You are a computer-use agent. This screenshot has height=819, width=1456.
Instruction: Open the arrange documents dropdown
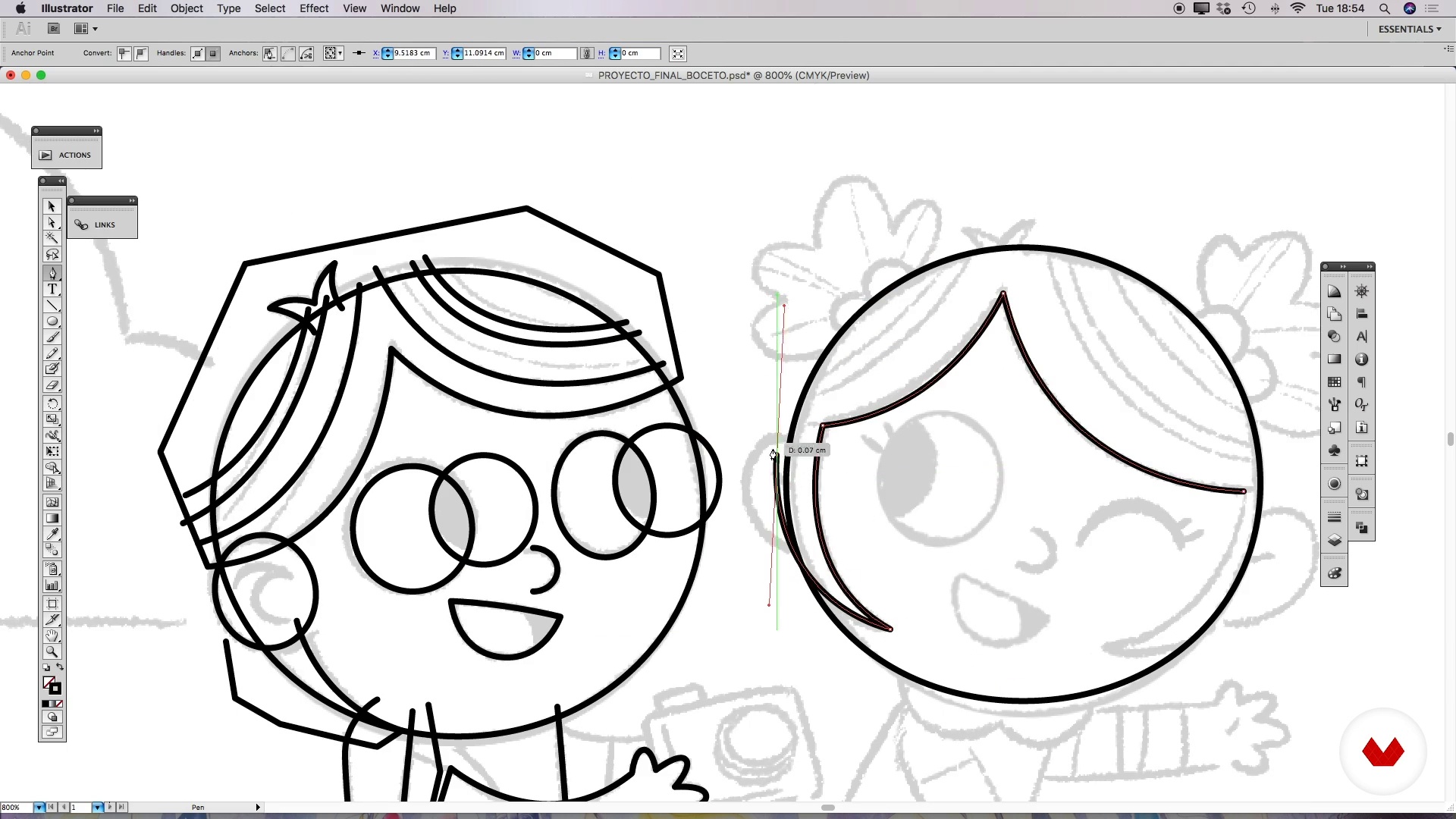click(86, 29)
